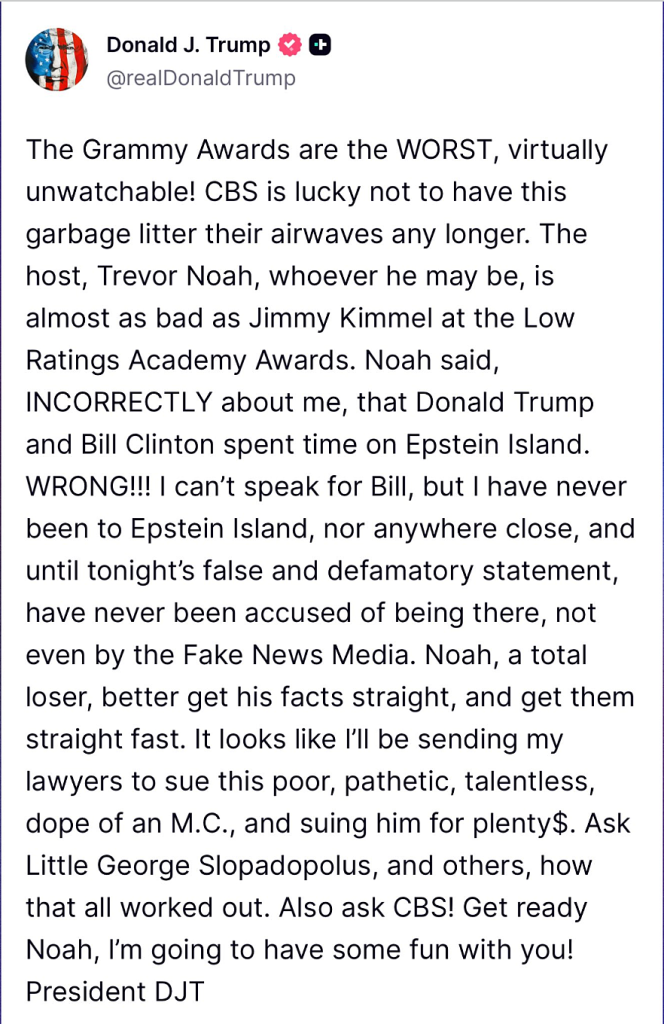Click the pink verified checkmark badge
This screenshot has width=664, height=1024.
pos(290,45)
